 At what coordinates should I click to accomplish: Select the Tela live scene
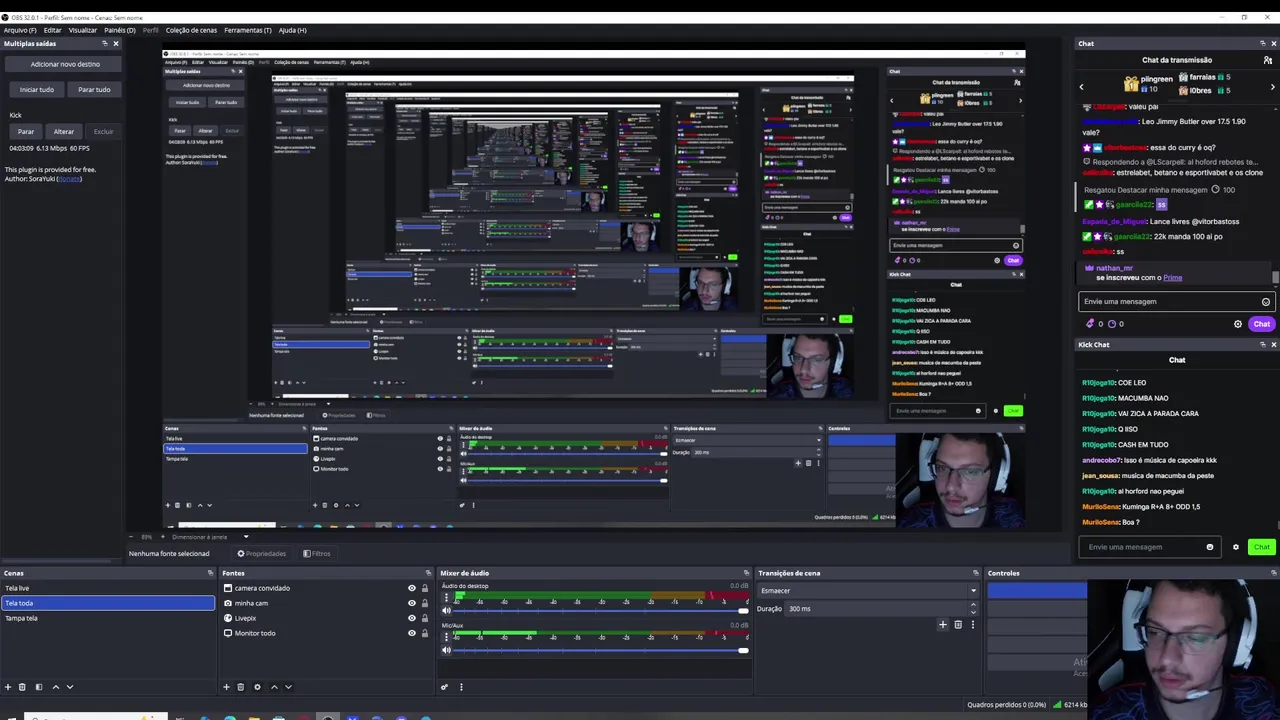(108, 588)
